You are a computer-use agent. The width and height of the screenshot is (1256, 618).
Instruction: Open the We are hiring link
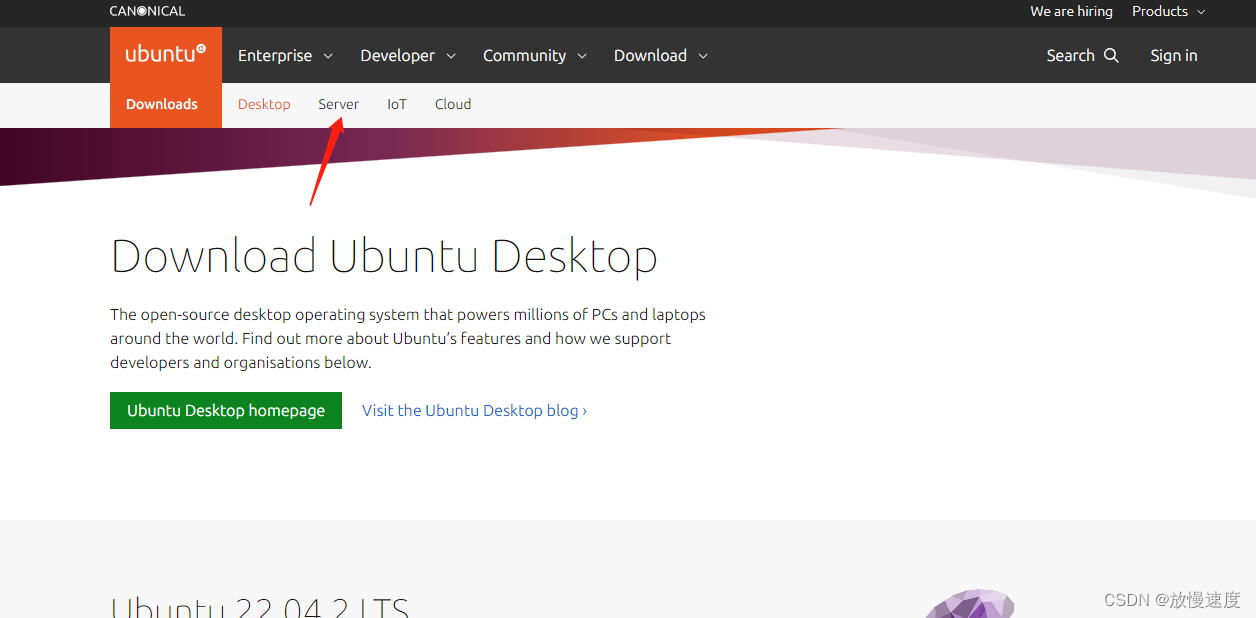(x=1071, y=11)
